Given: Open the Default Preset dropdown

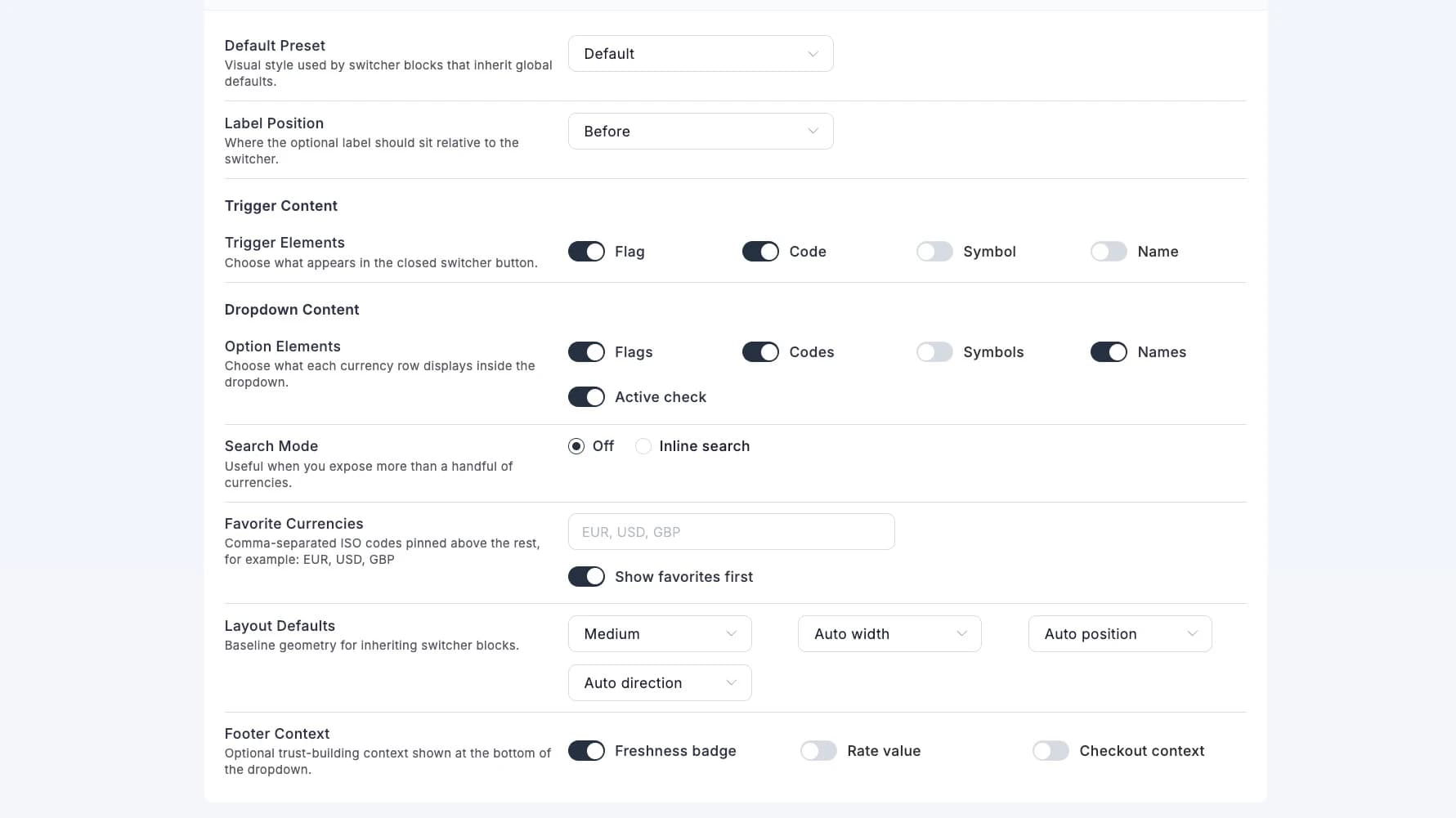Looking at the screenshot, I should pos(700,54).
